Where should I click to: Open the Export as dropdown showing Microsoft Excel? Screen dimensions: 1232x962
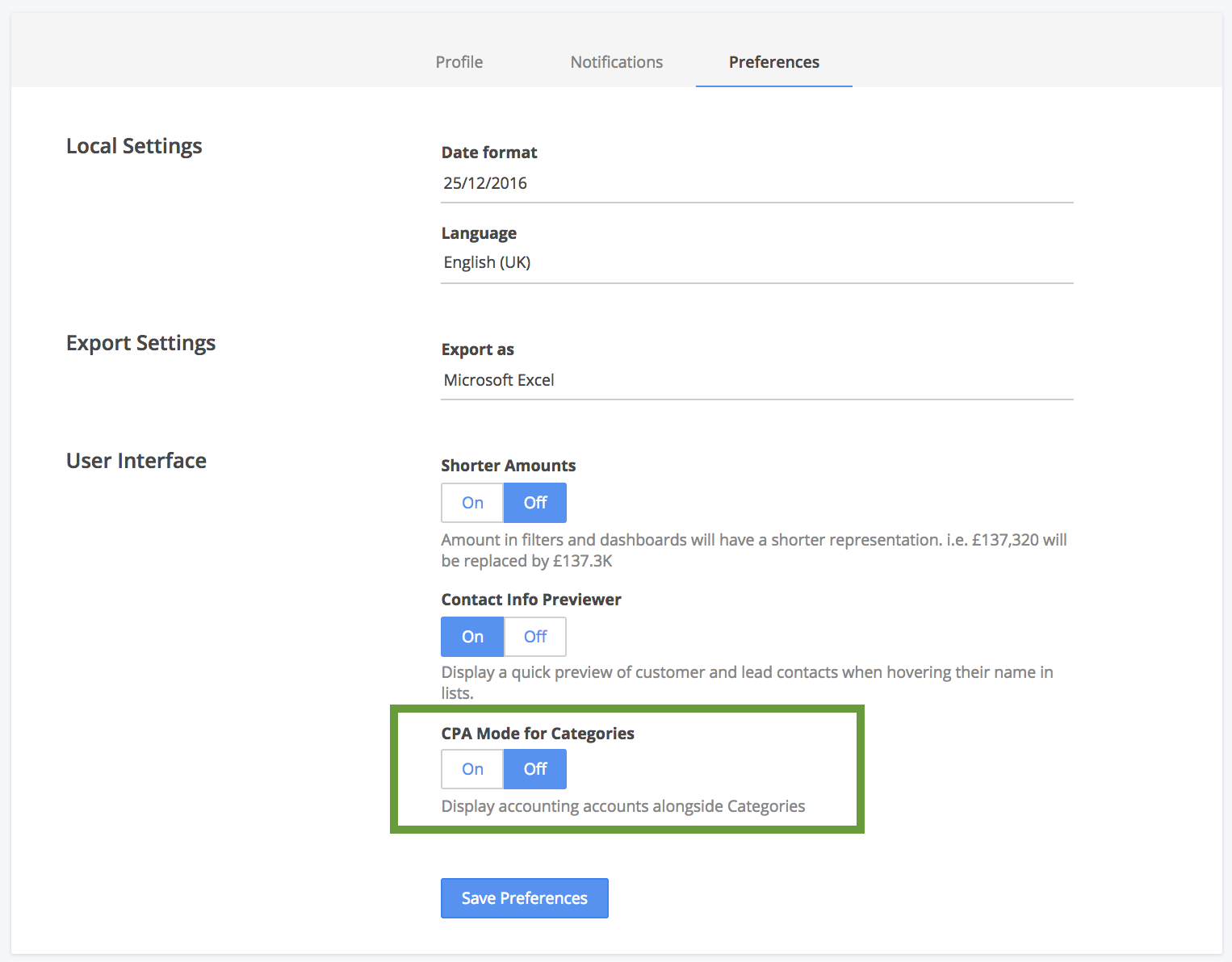point(756,380)
